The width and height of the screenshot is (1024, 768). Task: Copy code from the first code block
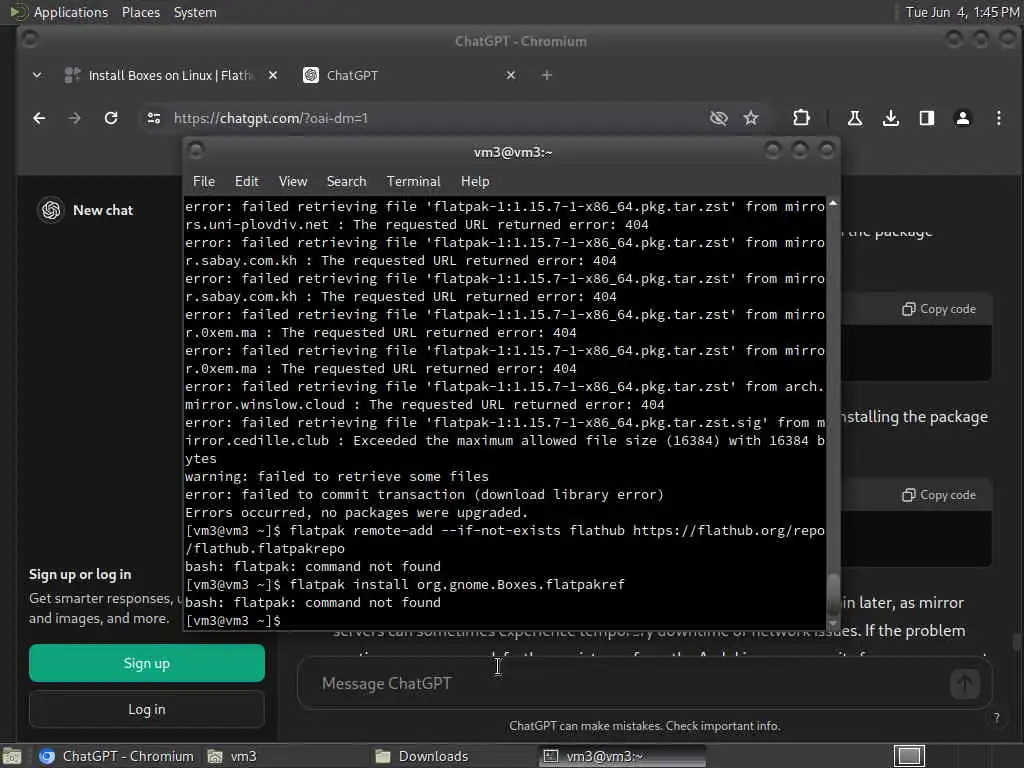[939, 309]
